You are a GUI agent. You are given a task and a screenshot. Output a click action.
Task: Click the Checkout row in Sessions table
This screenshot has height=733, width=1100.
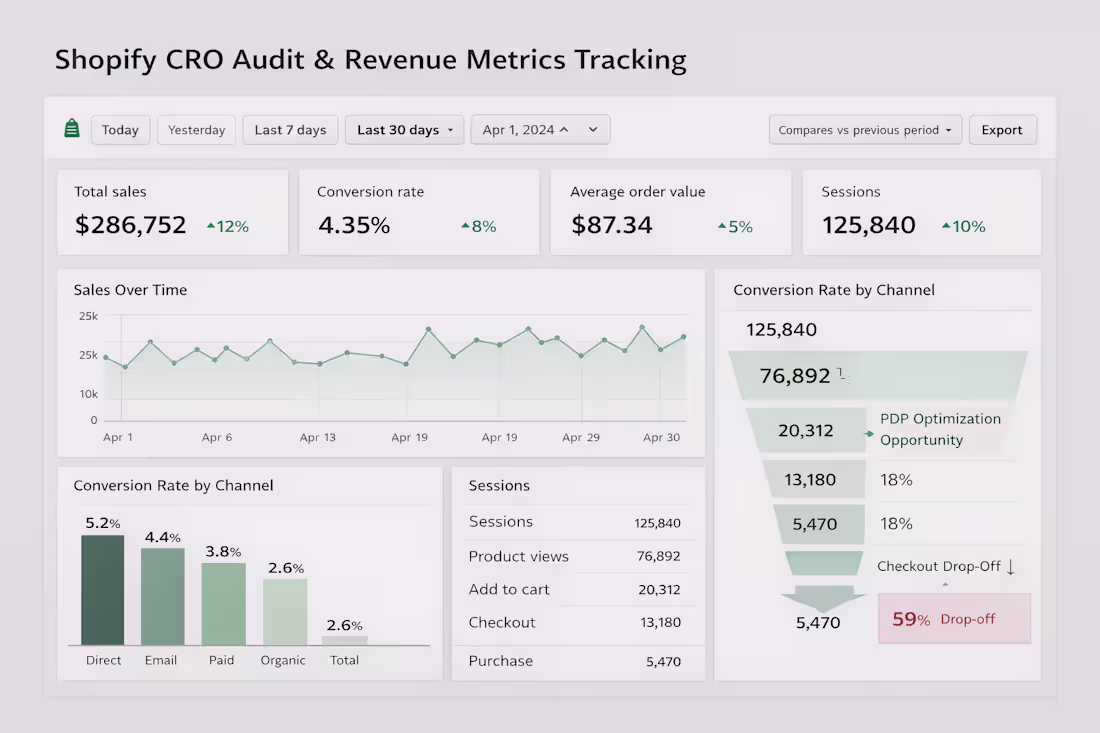click(575, 622)
